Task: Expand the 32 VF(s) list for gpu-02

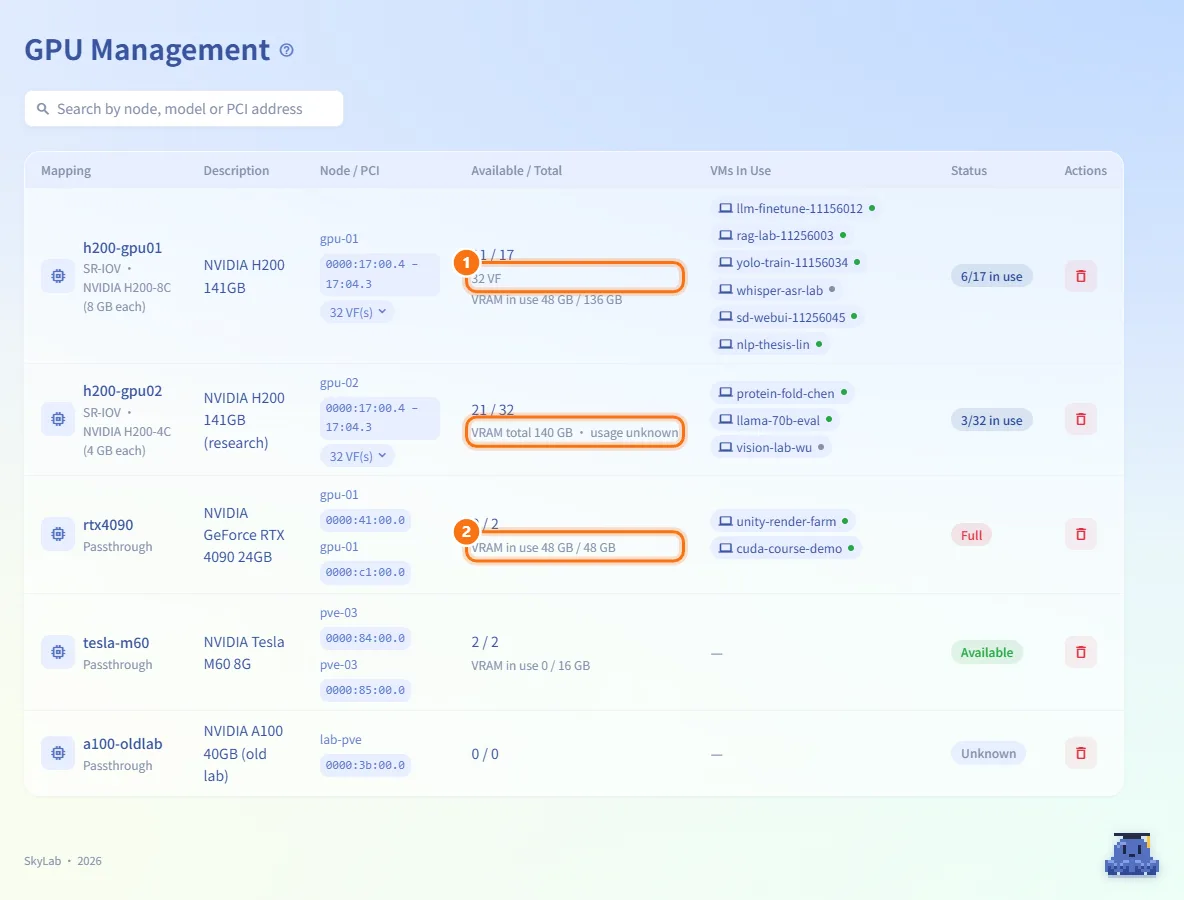Action: click(357, 456)
